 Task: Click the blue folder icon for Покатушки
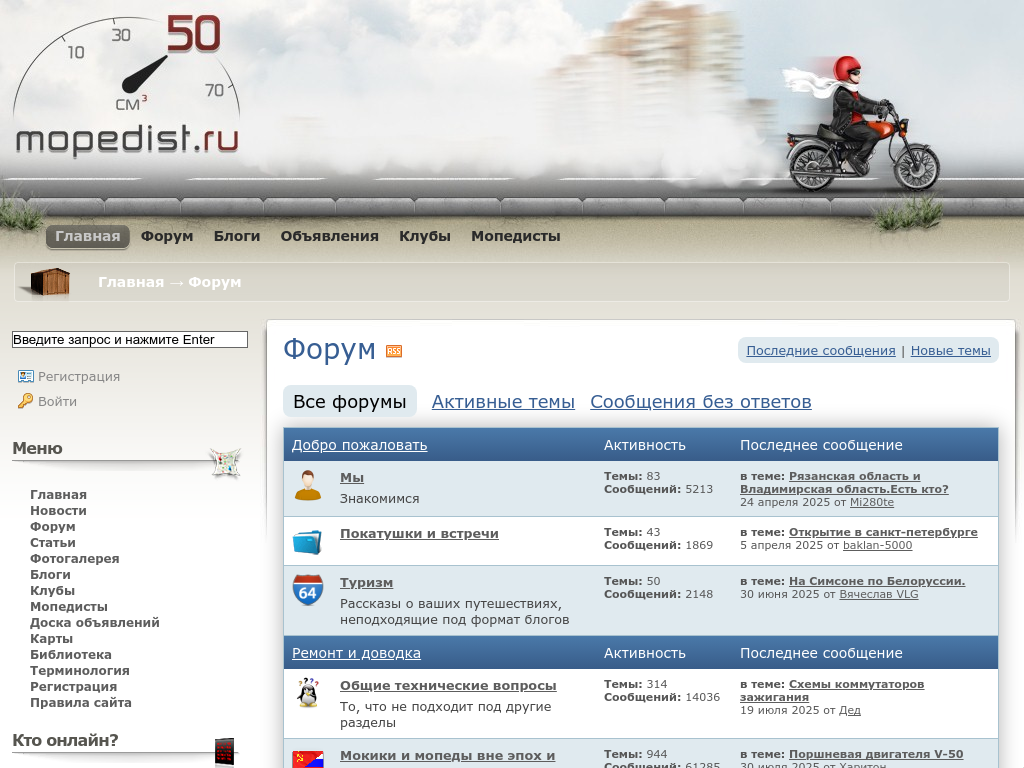(307, 542)
